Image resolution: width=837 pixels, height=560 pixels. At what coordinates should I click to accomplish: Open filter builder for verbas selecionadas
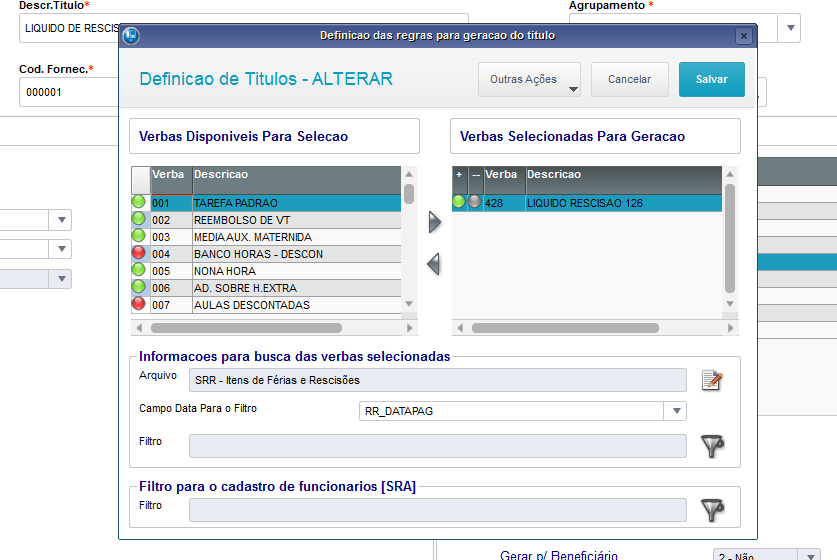[x=712, y=446]
